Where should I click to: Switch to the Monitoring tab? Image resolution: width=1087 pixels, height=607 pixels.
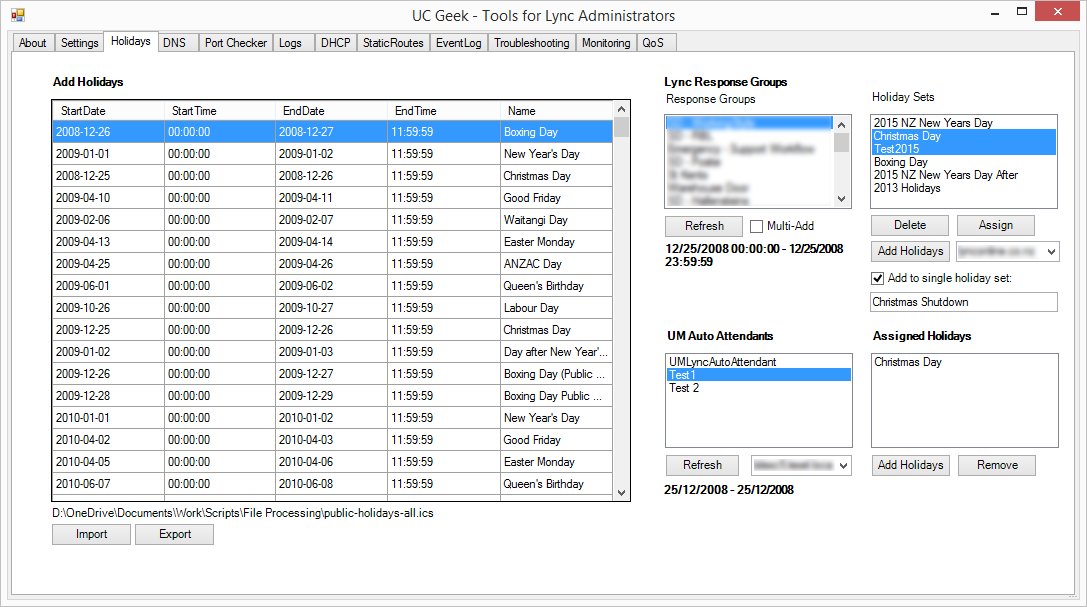click(606, 43)
